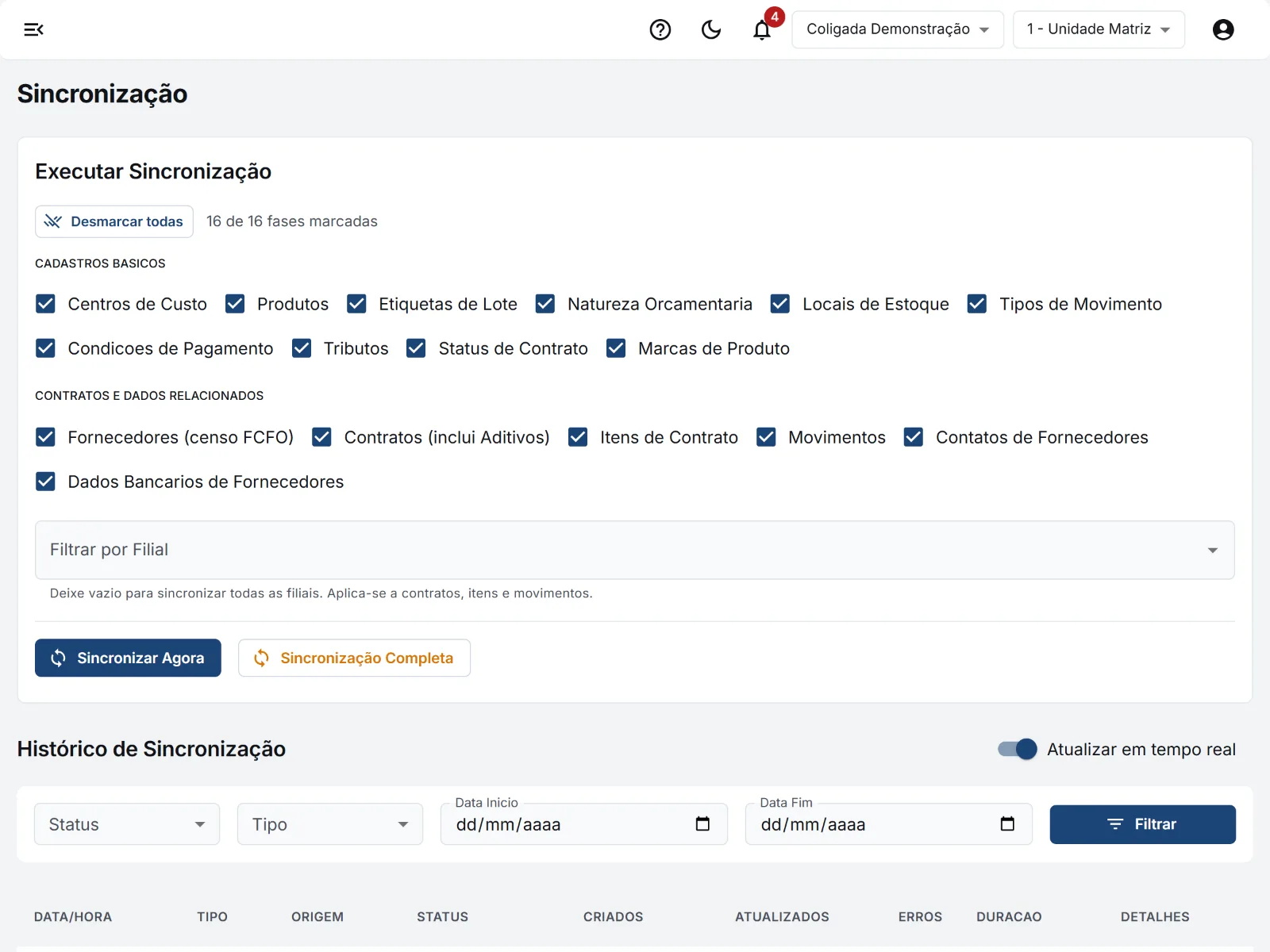Image resolution: width=1270 pixels, height=952 pixels.
Task: Open Data Inicio calendar picker icon
Action: point(702,823)
